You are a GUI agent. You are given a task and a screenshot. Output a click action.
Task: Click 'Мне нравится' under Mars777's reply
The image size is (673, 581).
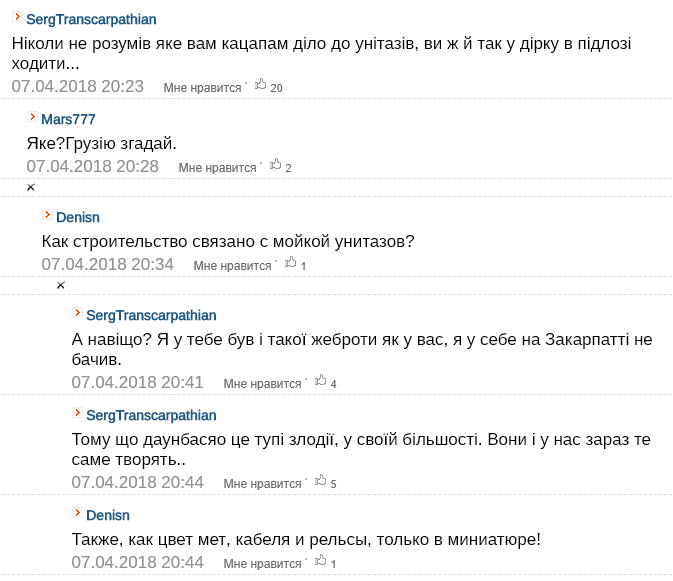[x=217, y=168]
